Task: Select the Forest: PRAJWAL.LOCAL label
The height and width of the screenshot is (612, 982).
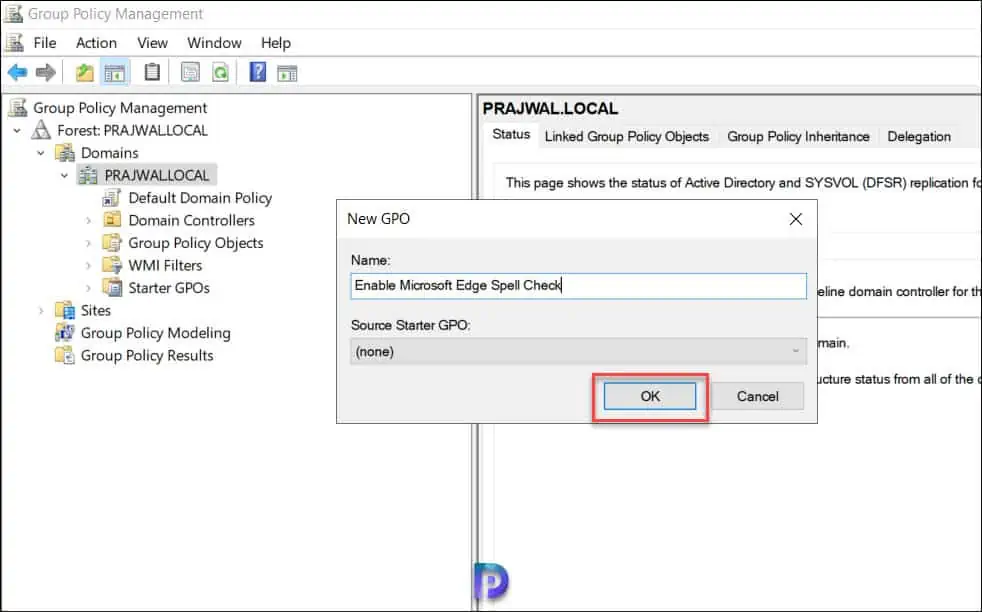Action: (132, 130)
